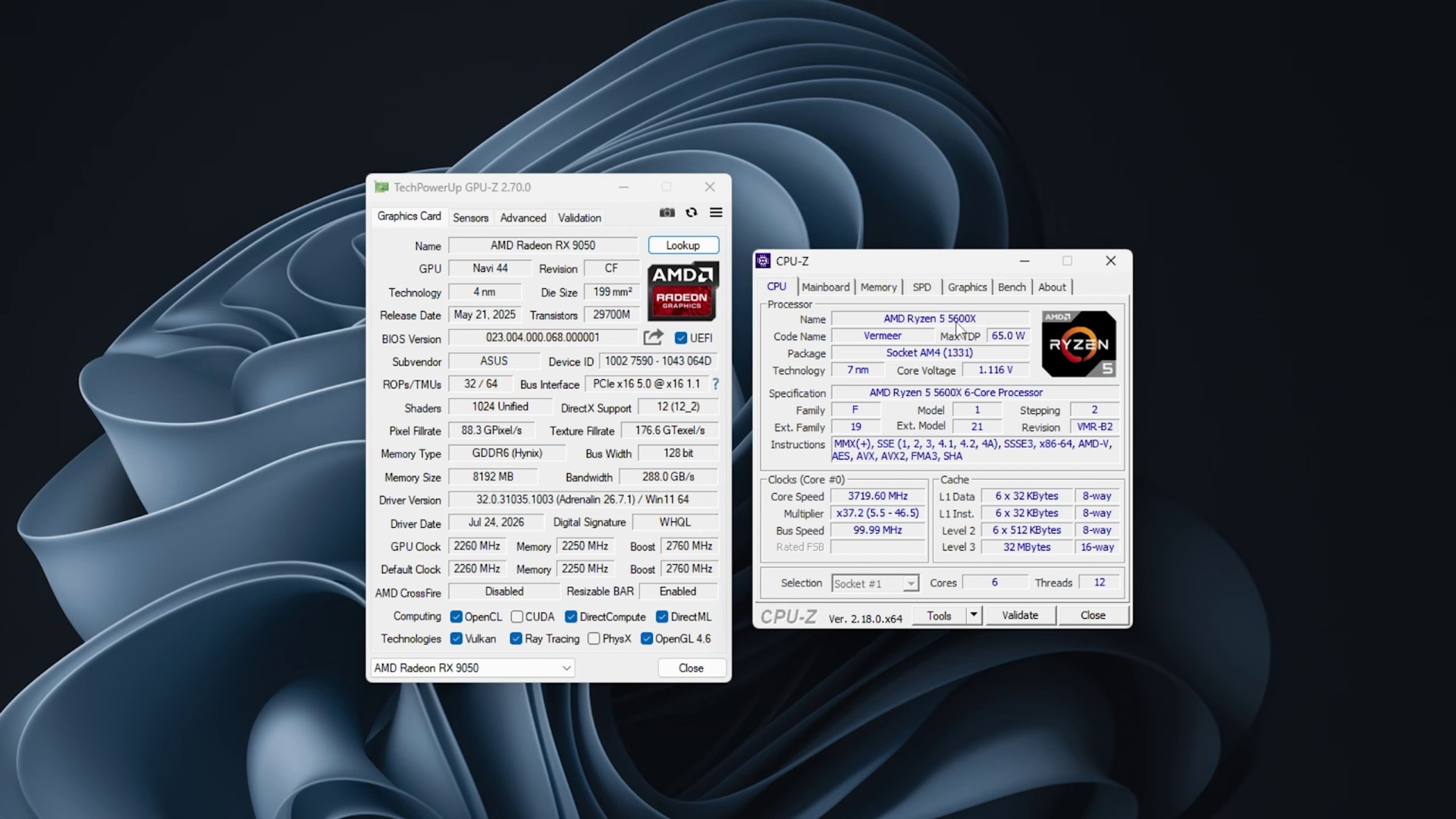Toggle the OpenGL 4.6 checkbox
This screenshot has height=819, width=1456.
[647, 639]
